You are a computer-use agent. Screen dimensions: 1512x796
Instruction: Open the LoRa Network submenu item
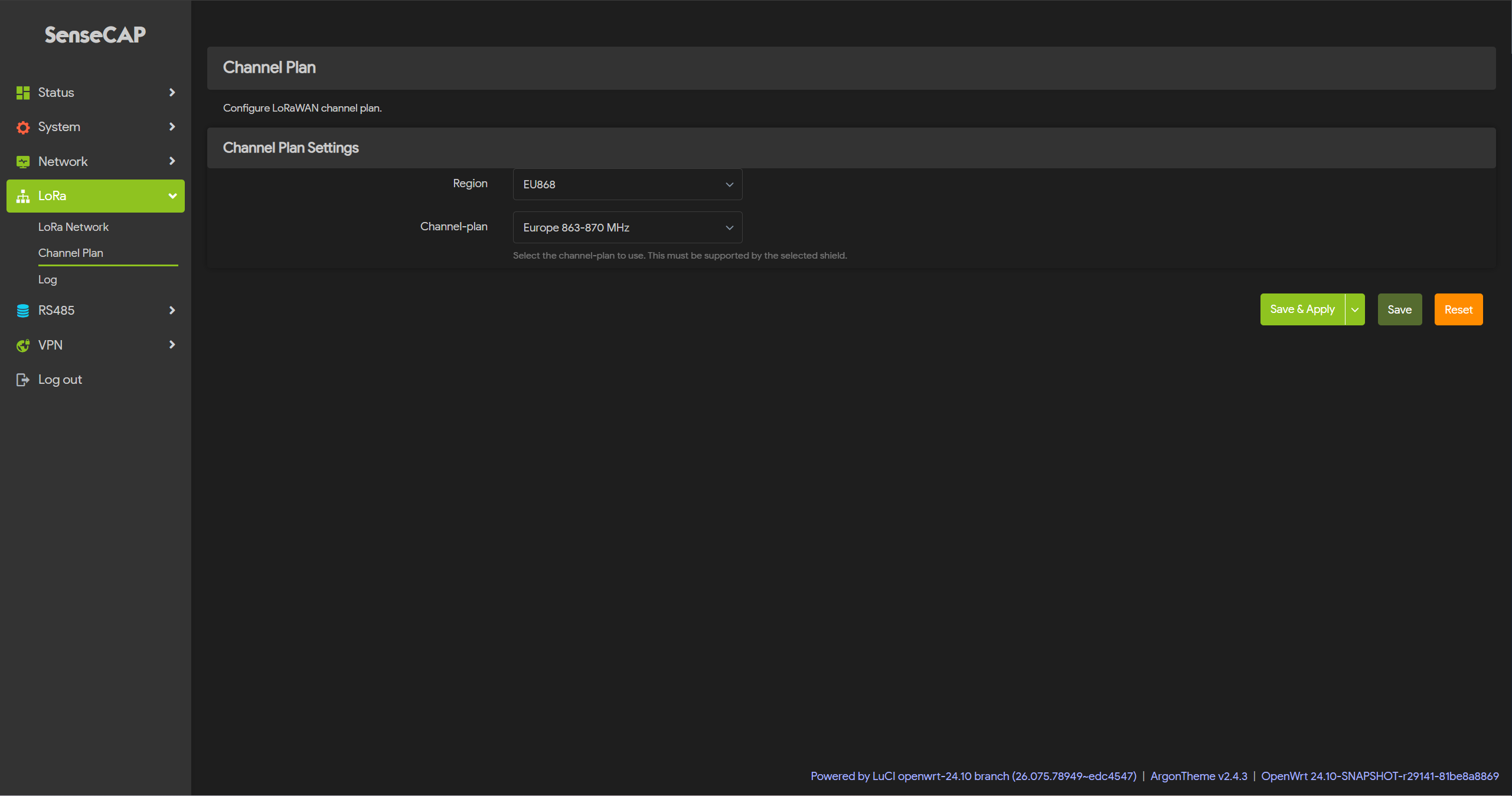pos(73,227)
